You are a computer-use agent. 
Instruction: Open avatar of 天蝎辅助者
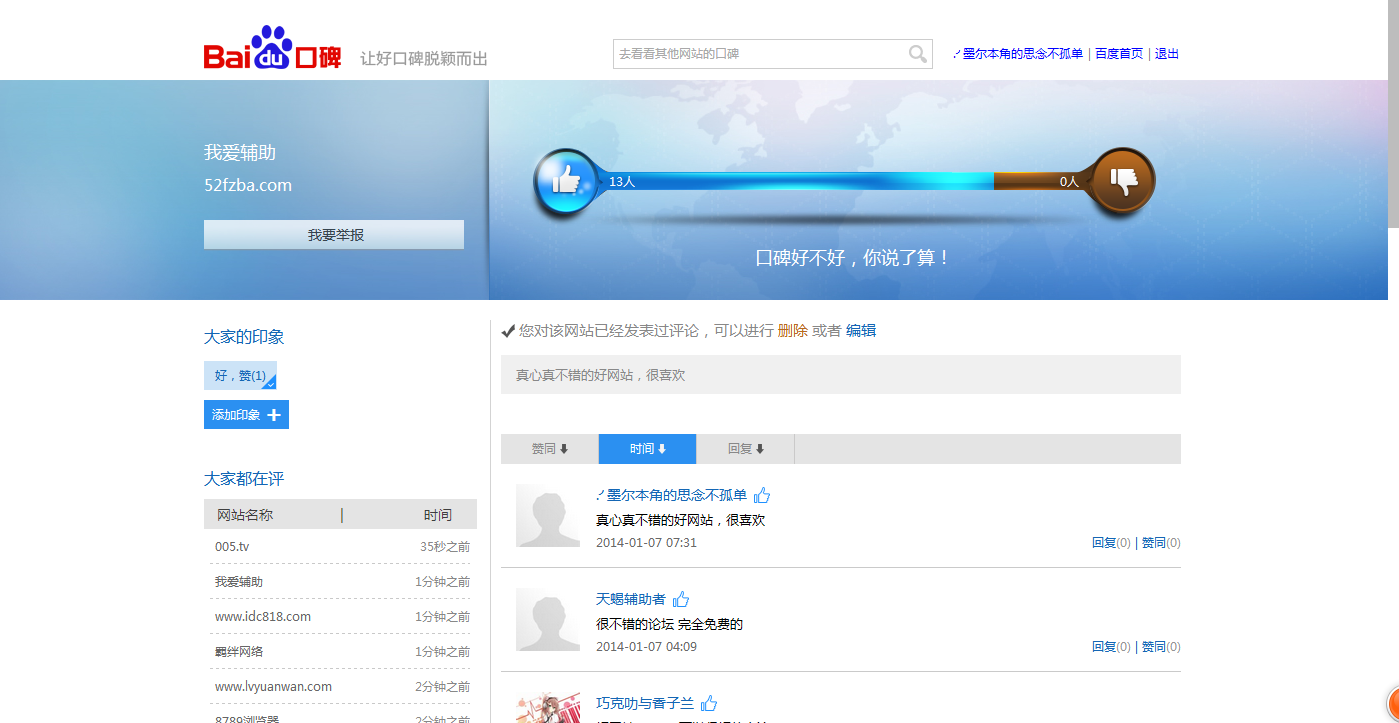[x=548, y=620]
